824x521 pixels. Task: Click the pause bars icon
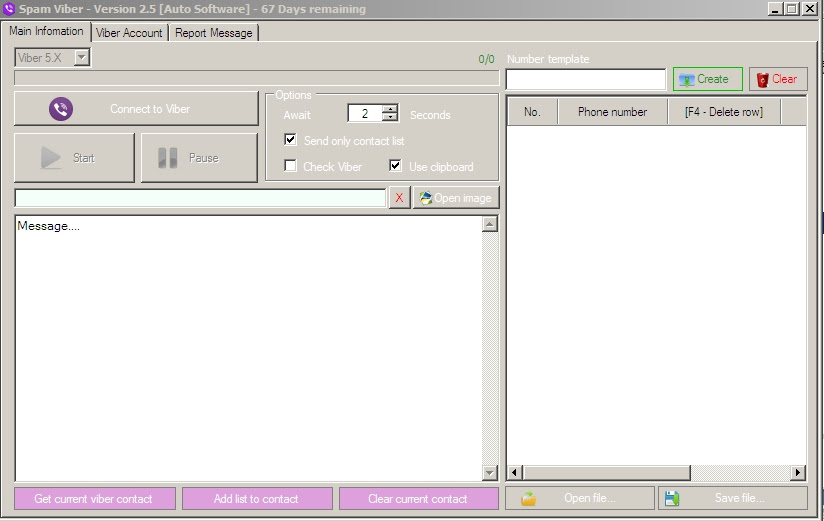(x=168, y=158)
